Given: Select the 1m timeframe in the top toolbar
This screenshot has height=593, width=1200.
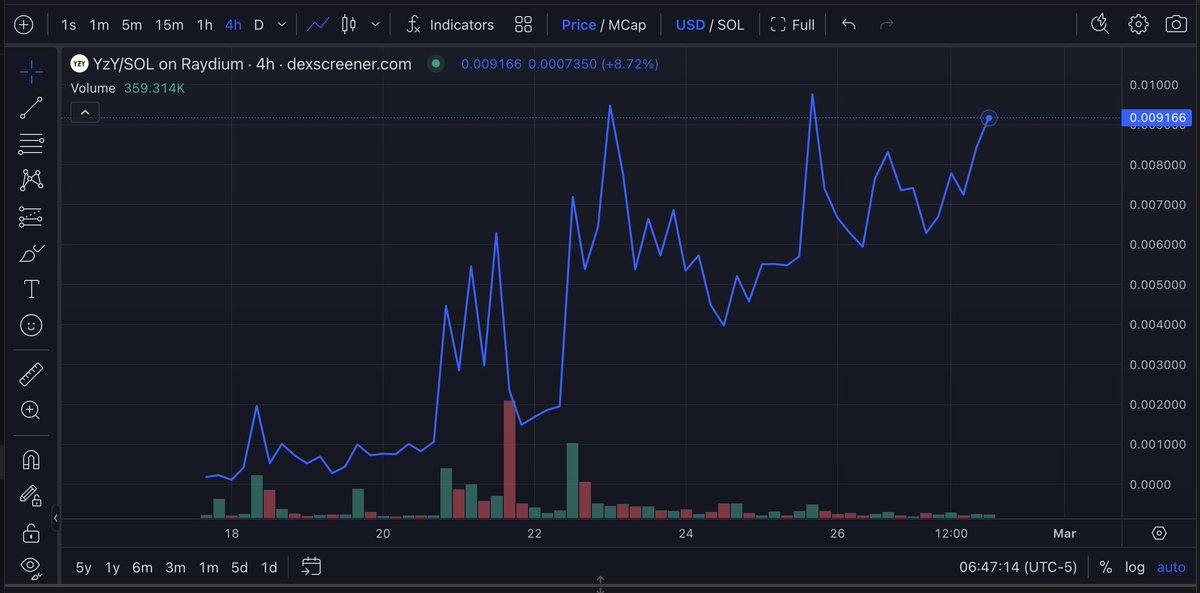Looking at the screenshot, I should coord(99,24).
